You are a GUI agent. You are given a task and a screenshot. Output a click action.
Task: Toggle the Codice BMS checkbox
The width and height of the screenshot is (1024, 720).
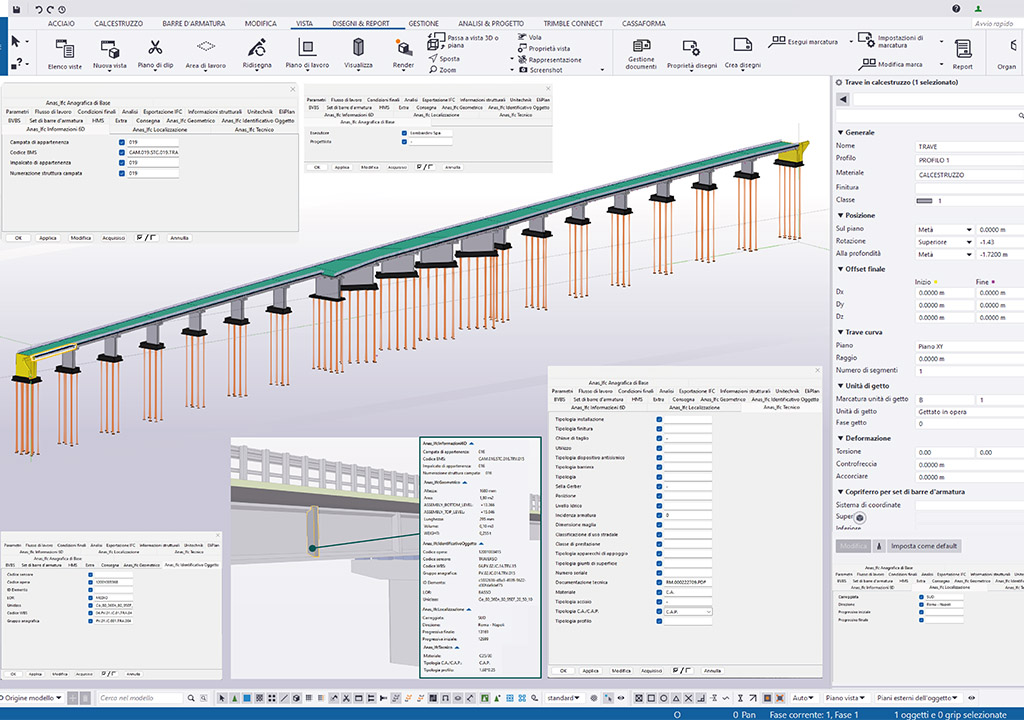[x=120, y=153]
